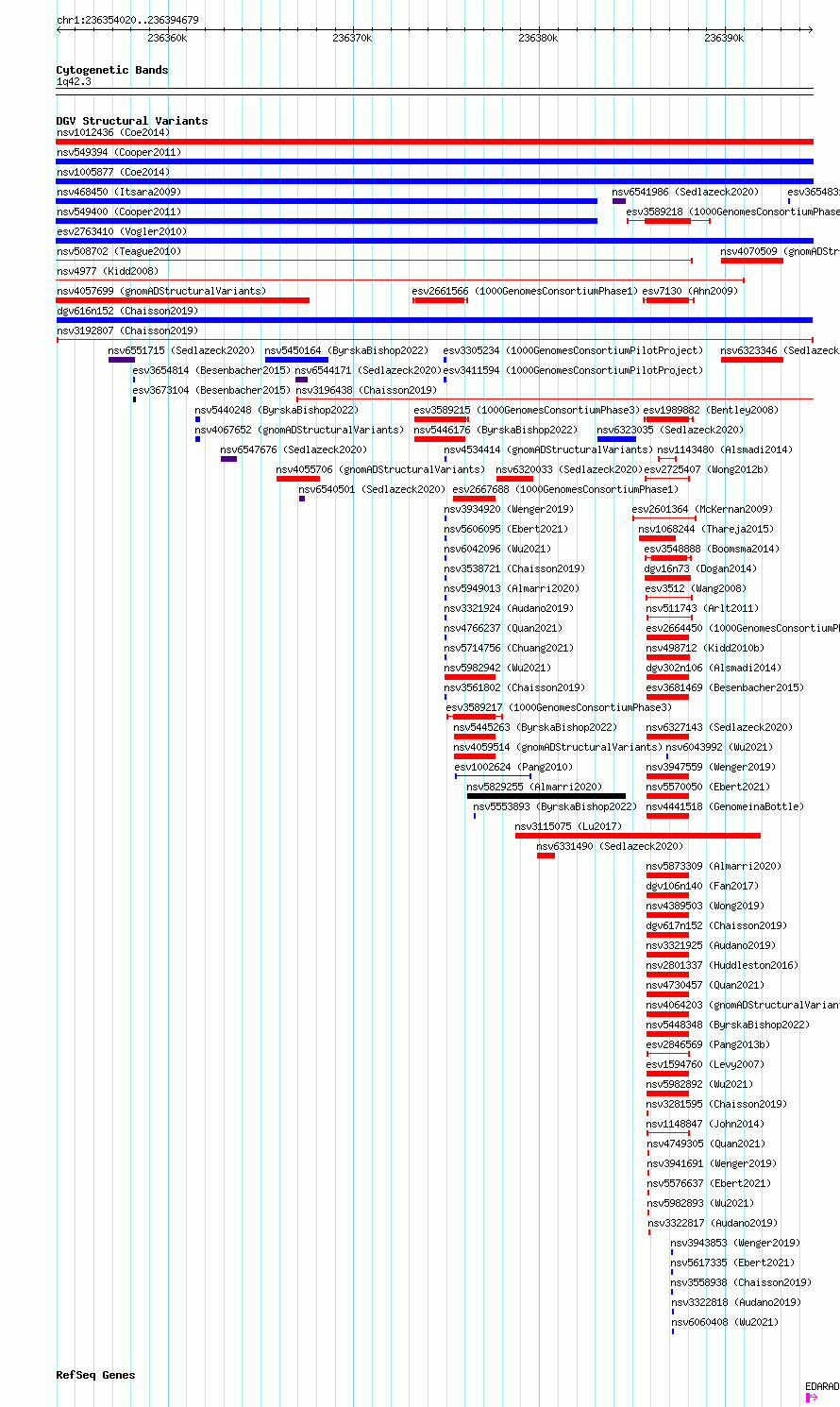Click the nsv5829255 (Almarri2020) black bar
Viewport: 840px width, 1407px height.
(x=546, y=796)
